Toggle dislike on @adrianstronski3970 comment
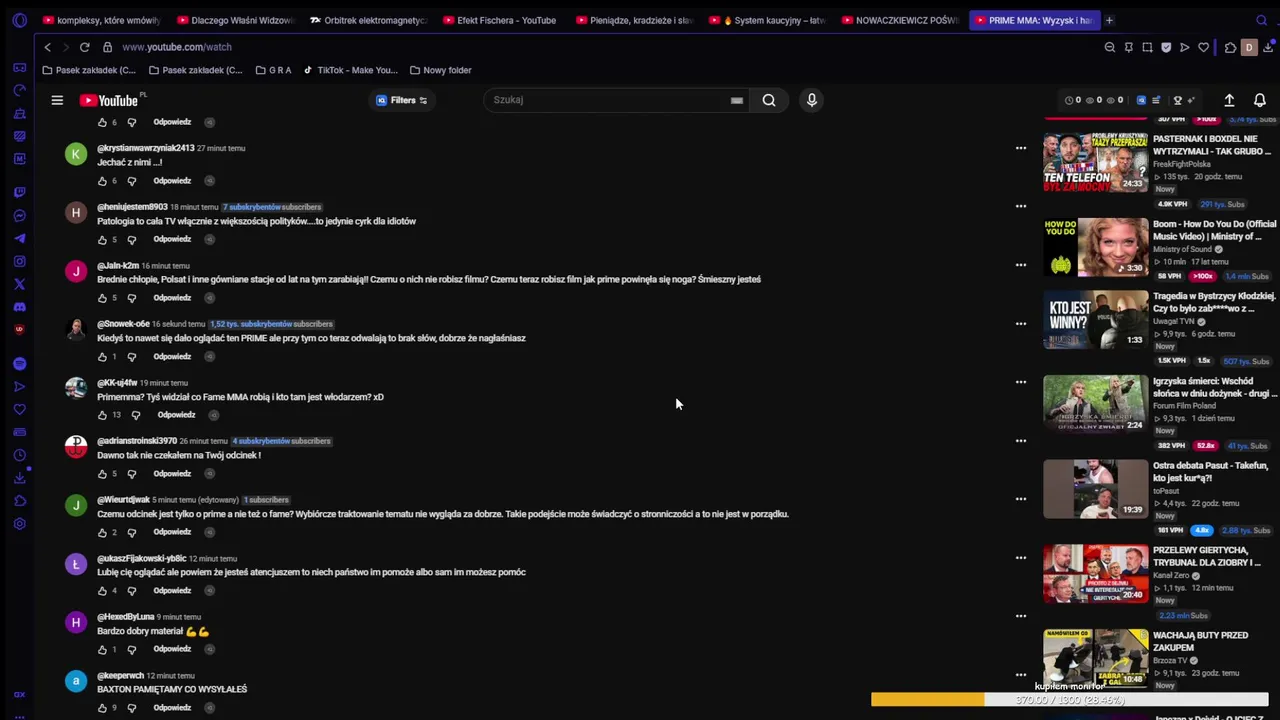Screen dimensions: 1280x720 point(131,474)
